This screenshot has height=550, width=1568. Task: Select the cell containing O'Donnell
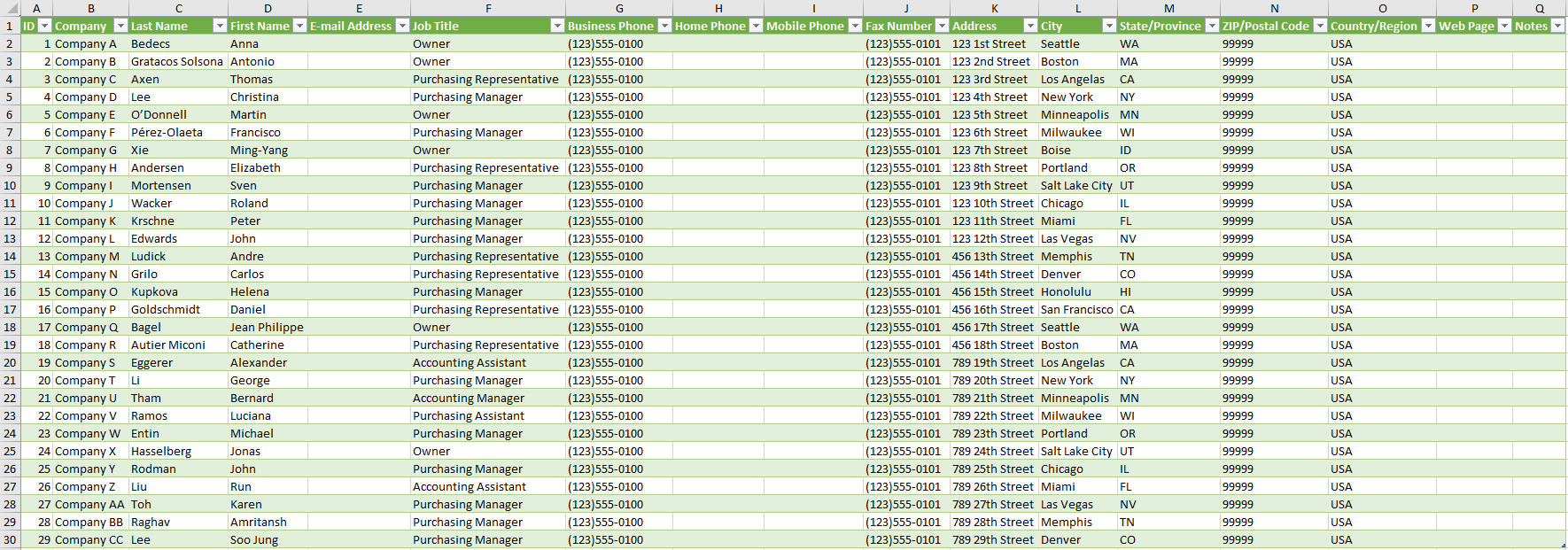coord(179,114)
